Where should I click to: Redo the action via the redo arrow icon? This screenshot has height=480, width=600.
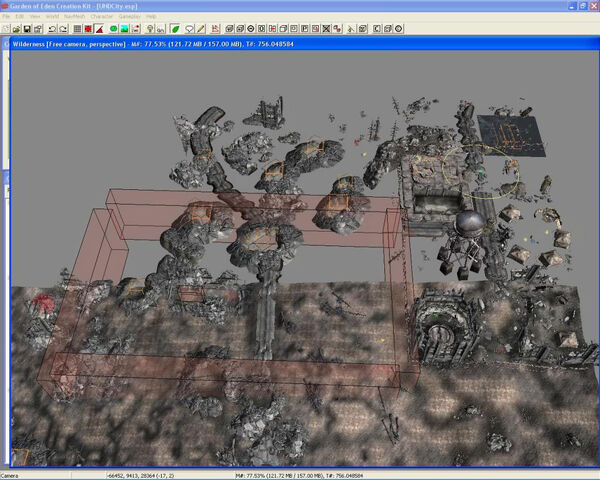pyautogui.click(x=63, y=29)
